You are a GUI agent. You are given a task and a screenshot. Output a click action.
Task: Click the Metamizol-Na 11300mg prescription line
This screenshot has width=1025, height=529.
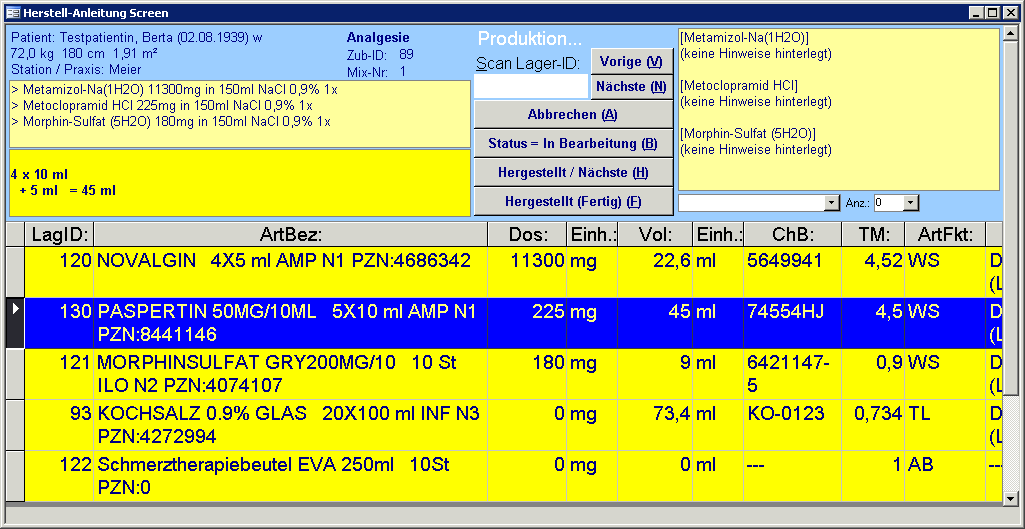[x=175, y=90]
